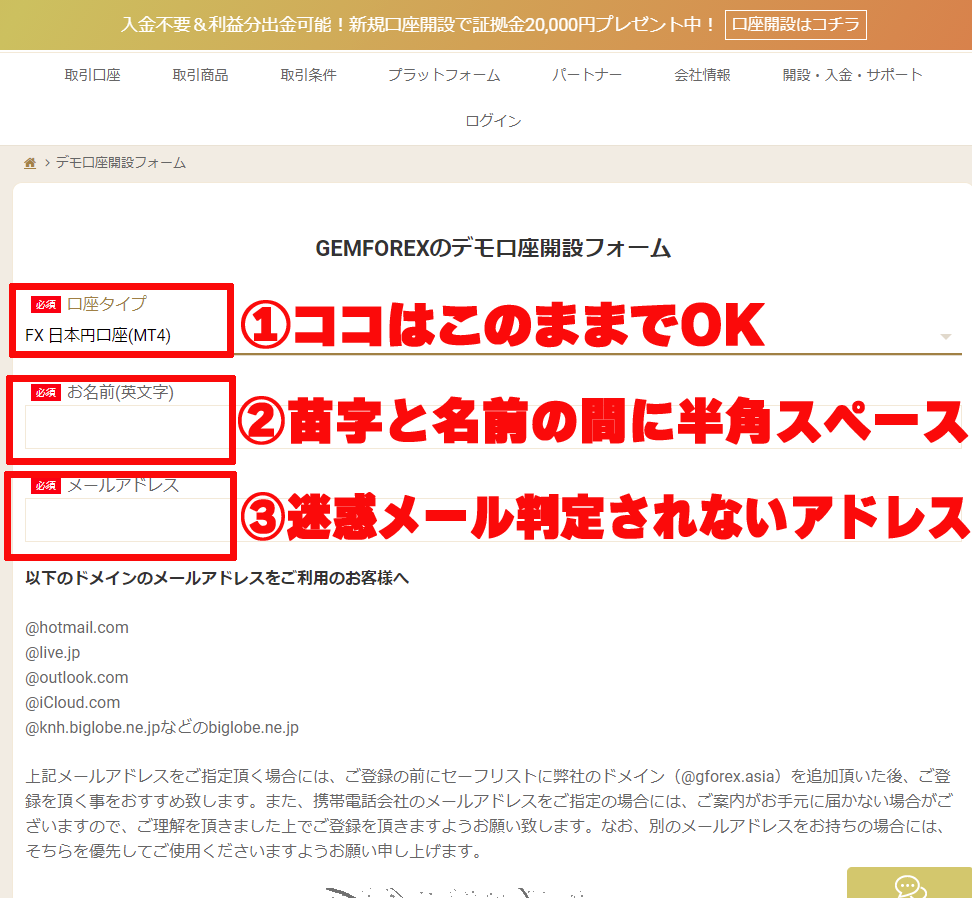The image size is (972, 898).
Task: Click the dropdown arrow of 口座タイプ
Action: 945,337
